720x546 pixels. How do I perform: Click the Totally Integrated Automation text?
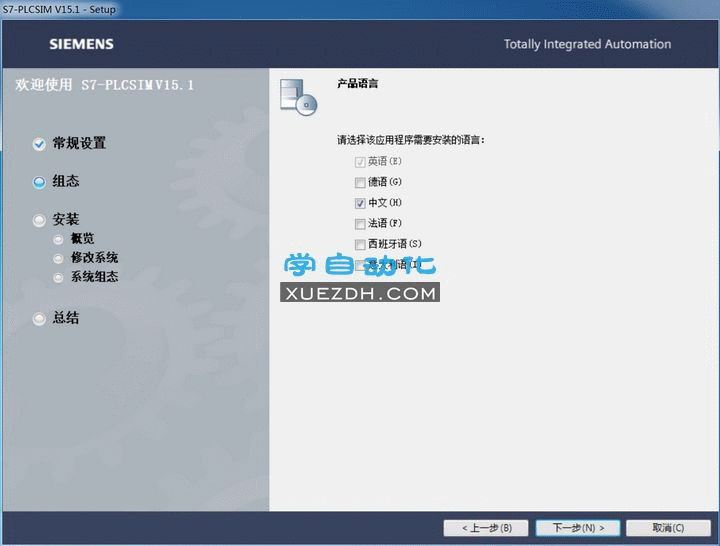click(587, 44)
